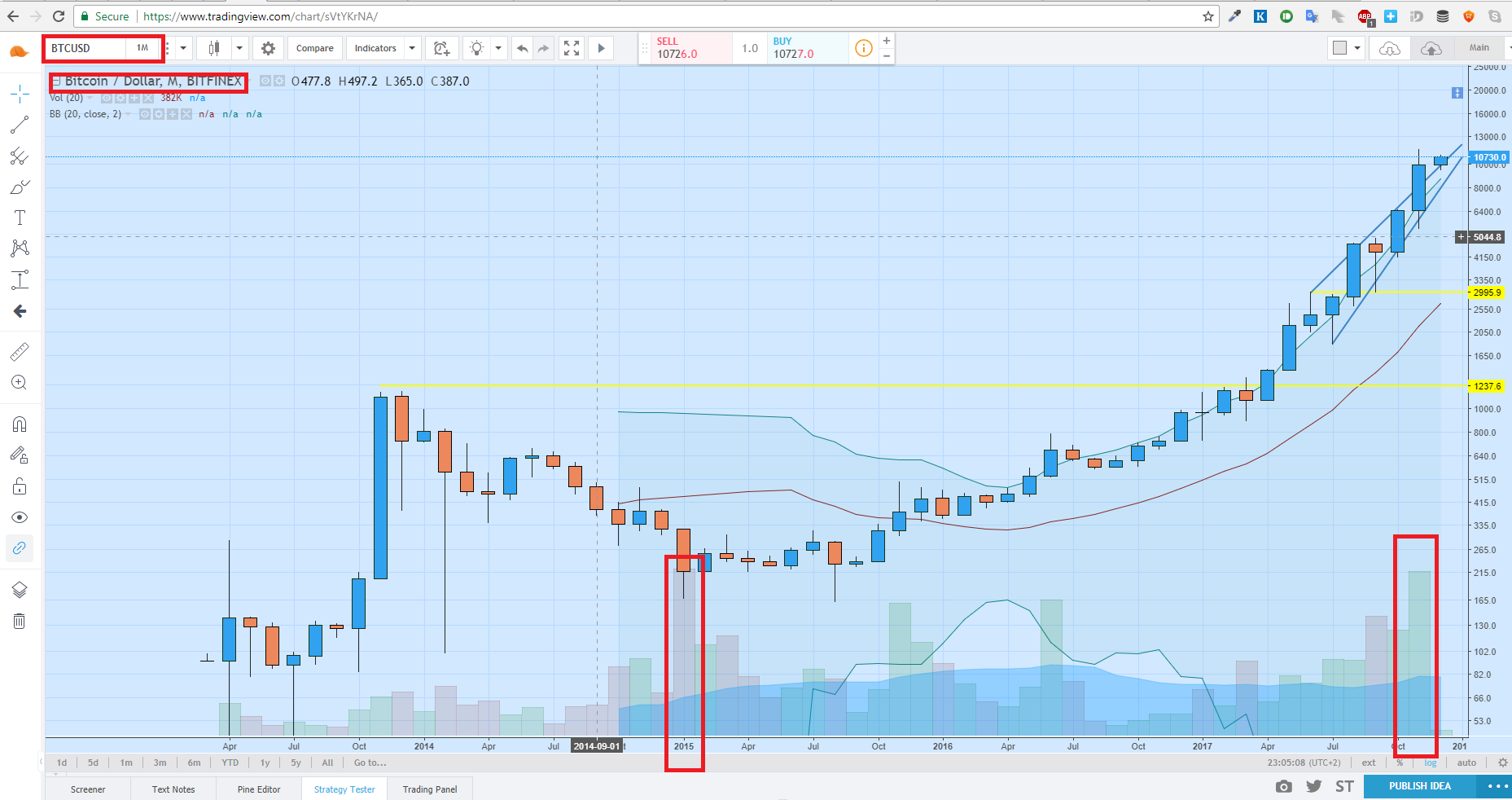Open the pitchfork drawing tools
The height and width of the screenshot is (800, 1512).
click(x=20, y=156)
